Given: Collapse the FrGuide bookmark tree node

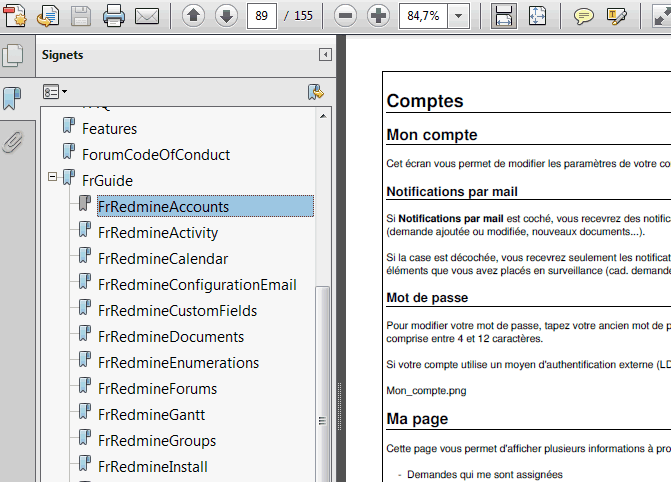Looking at the screenshot, I should (52, 177).
